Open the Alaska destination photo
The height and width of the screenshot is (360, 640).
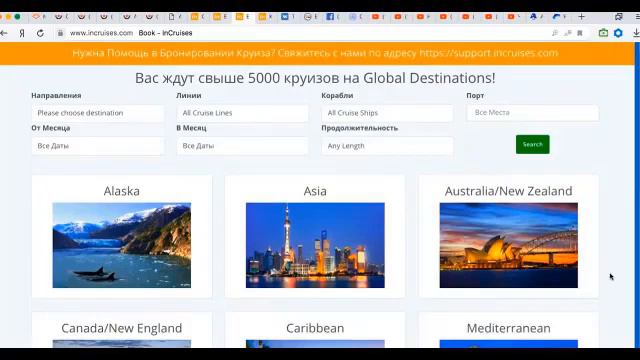click(122, 245)
